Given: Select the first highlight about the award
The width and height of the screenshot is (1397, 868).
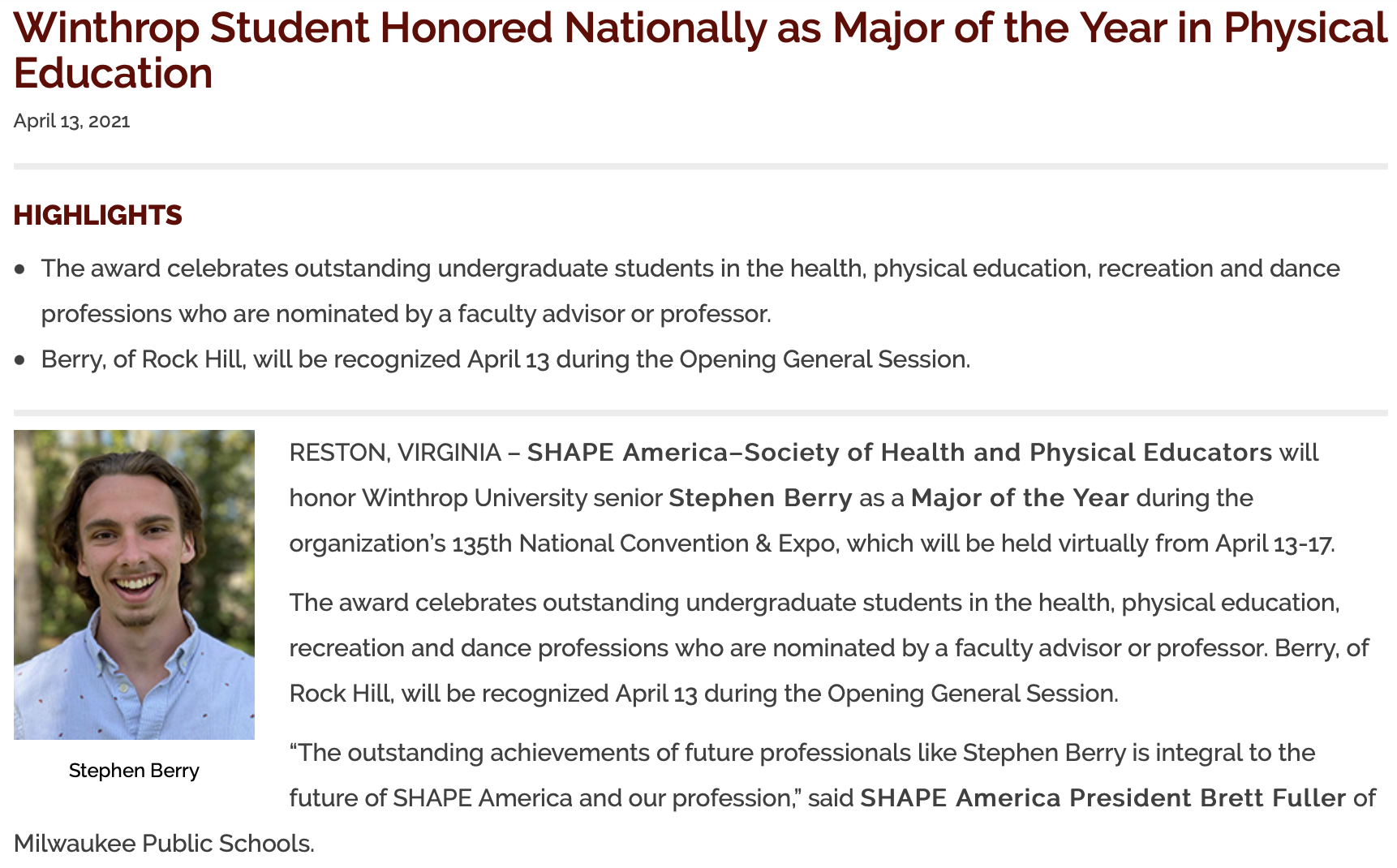Looking at the screenshot, I should pos(690,290).
